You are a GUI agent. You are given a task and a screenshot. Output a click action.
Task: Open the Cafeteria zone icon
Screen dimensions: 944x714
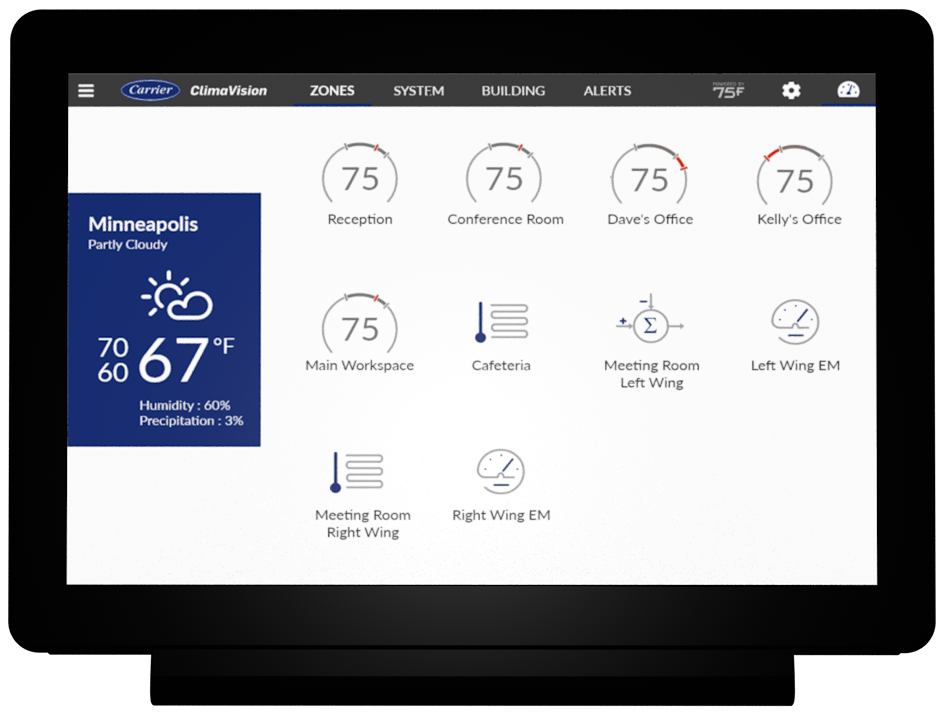pos(501,323)
